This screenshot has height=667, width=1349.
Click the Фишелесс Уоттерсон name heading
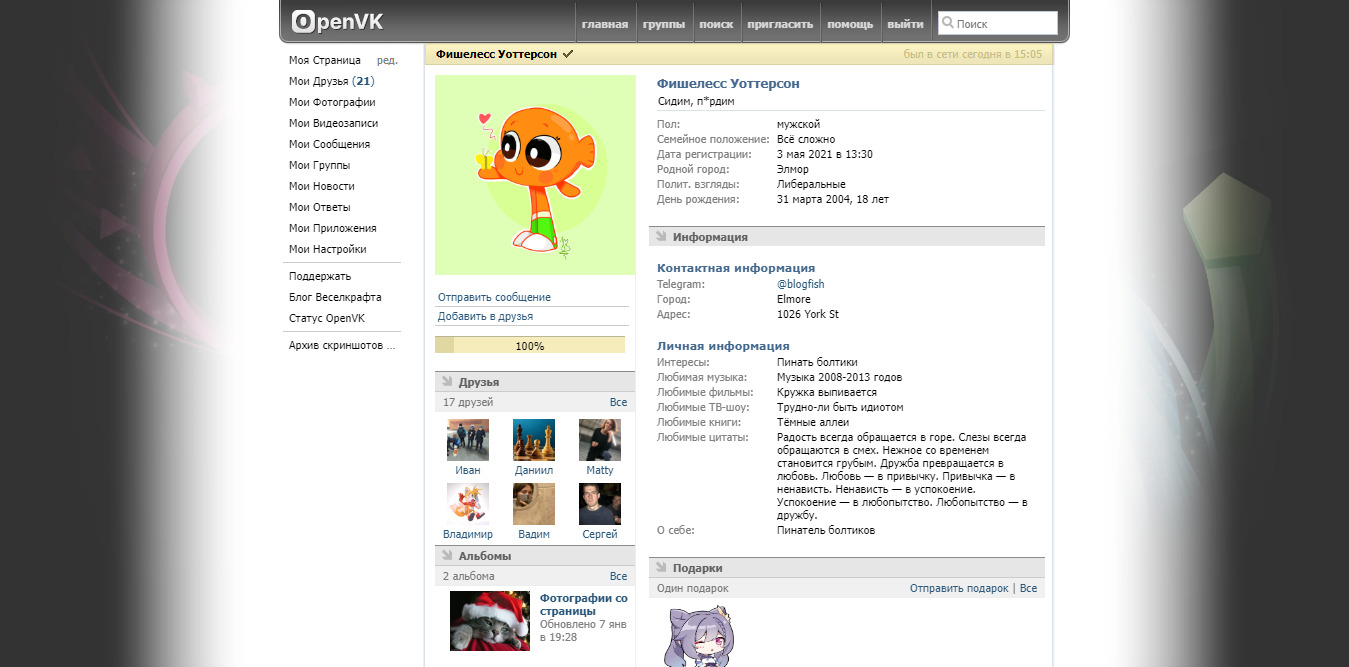tap(728, 83)
